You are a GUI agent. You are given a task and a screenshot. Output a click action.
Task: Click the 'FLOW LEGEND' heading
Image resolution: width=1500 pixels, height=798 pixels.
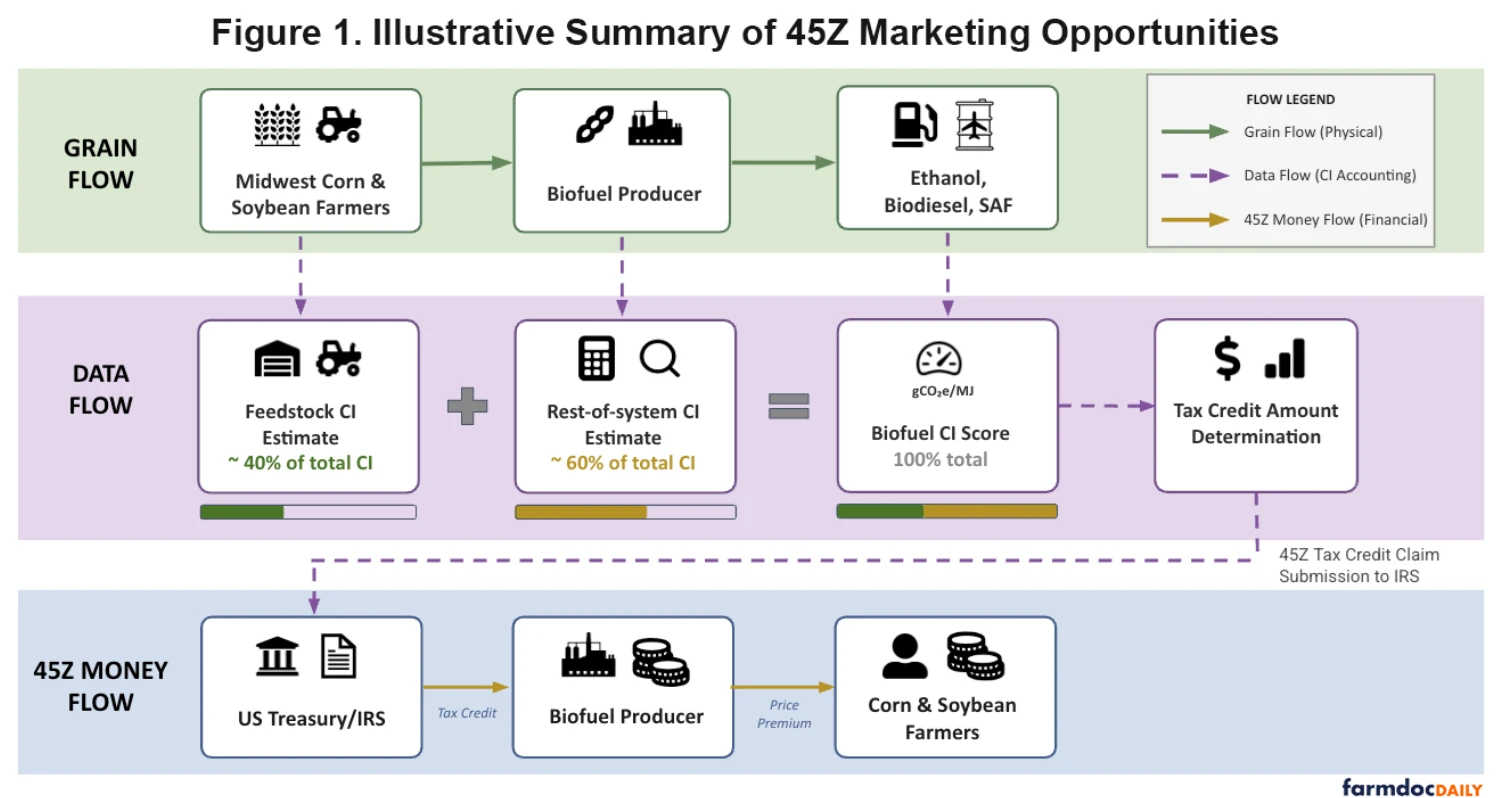click(1291, 100)
